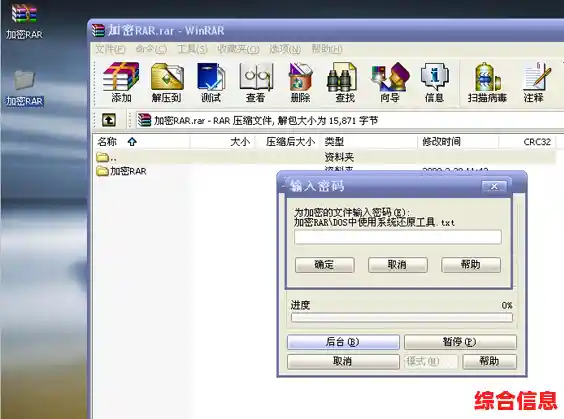Click the 暂停(P) pause button

point(460,342)
